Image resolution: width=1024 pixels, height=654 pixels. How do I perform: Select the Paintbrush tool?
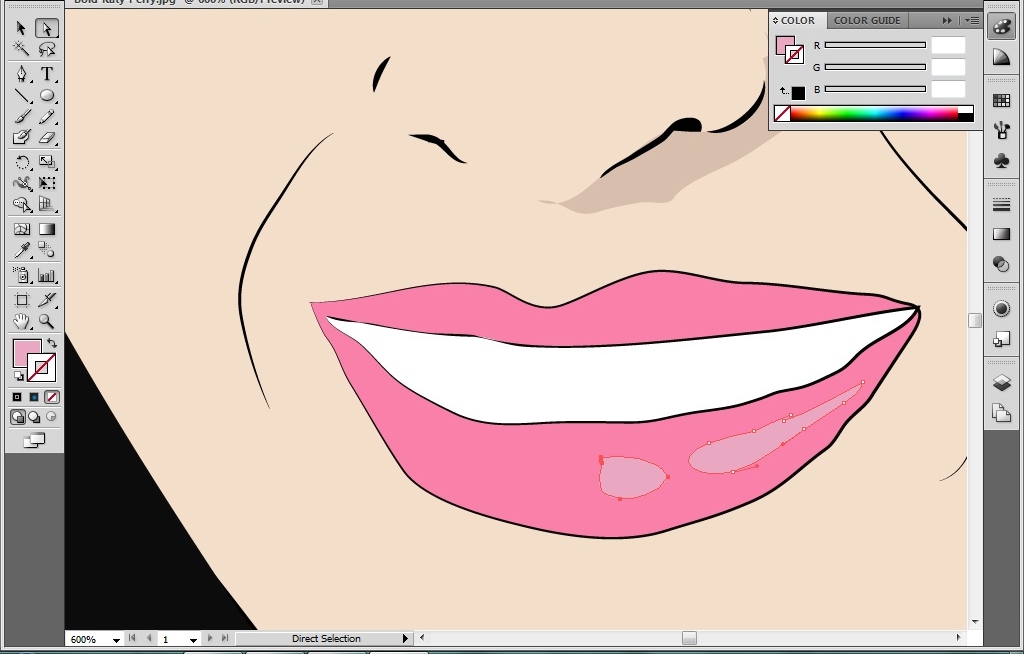point(21,116)
